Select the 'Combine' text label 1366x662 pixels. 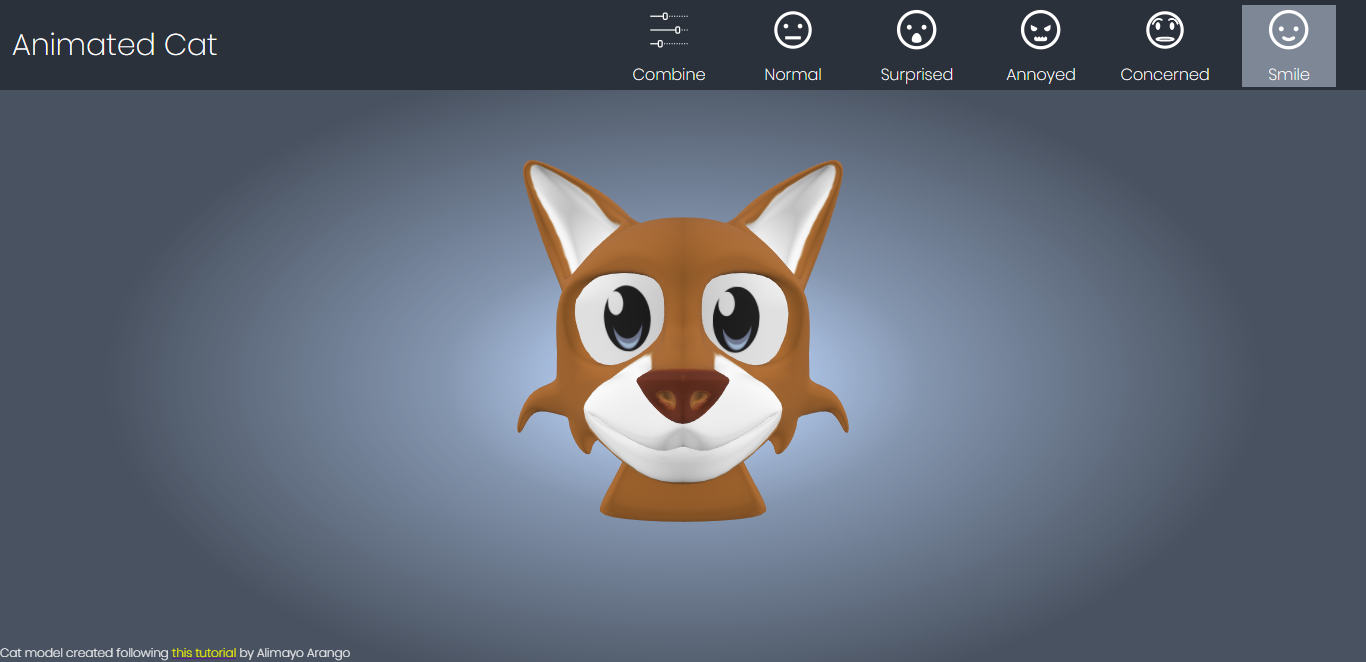[x=669, y=75]
